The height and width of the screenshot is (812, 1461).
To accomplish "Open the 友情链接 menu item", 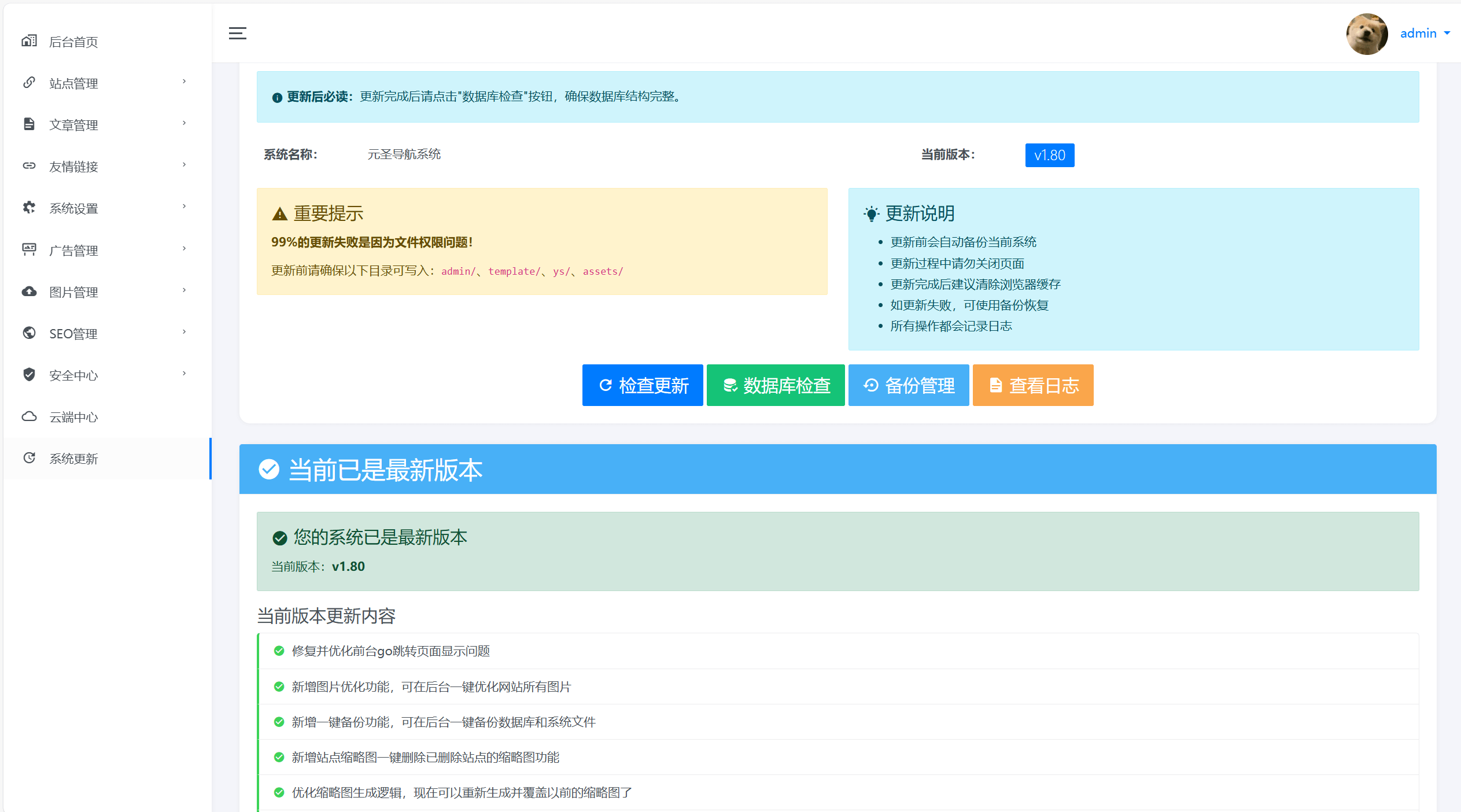I will (x=73, y=166).
